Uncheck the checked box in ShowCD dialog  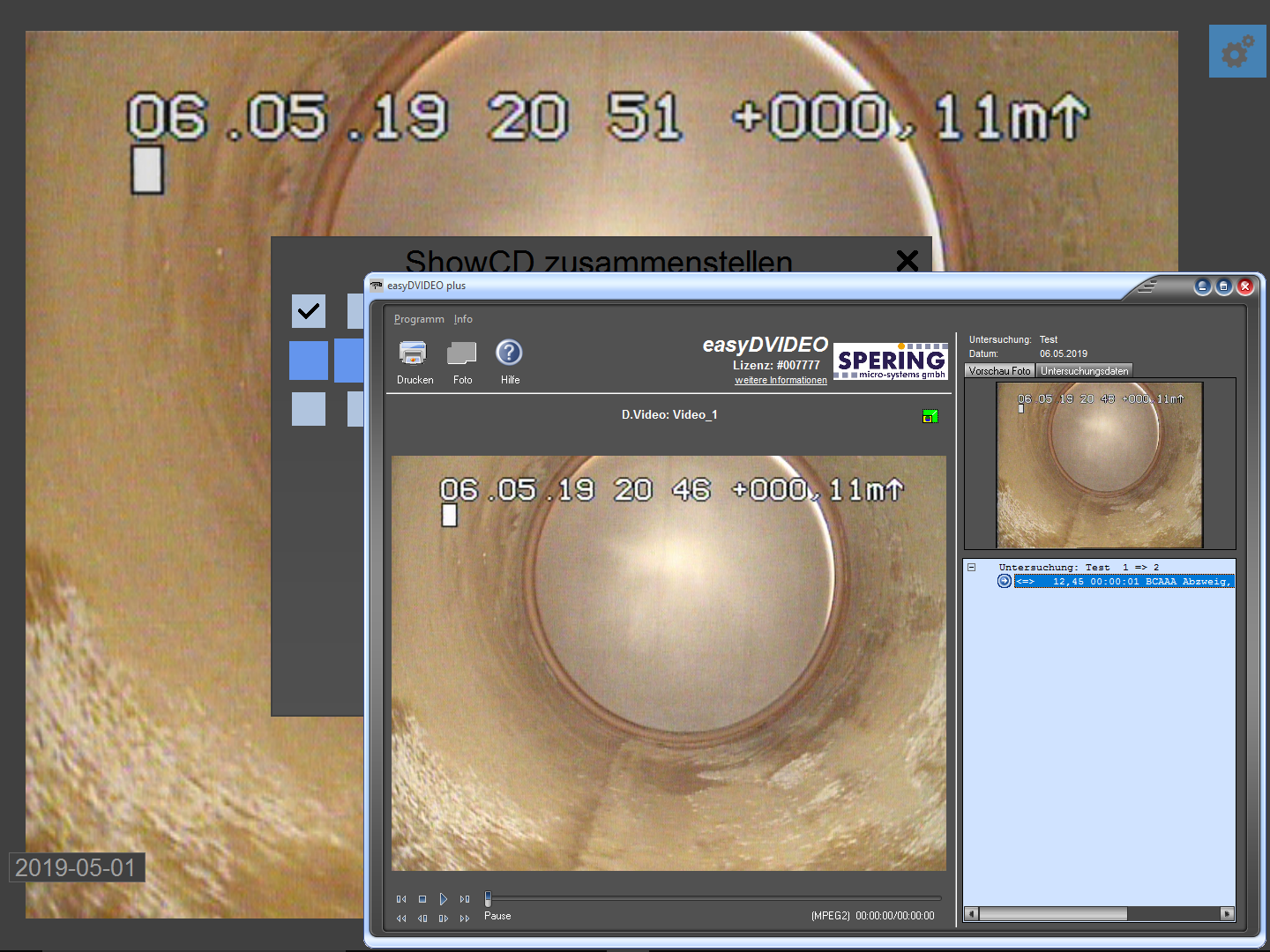coord(309,311)
